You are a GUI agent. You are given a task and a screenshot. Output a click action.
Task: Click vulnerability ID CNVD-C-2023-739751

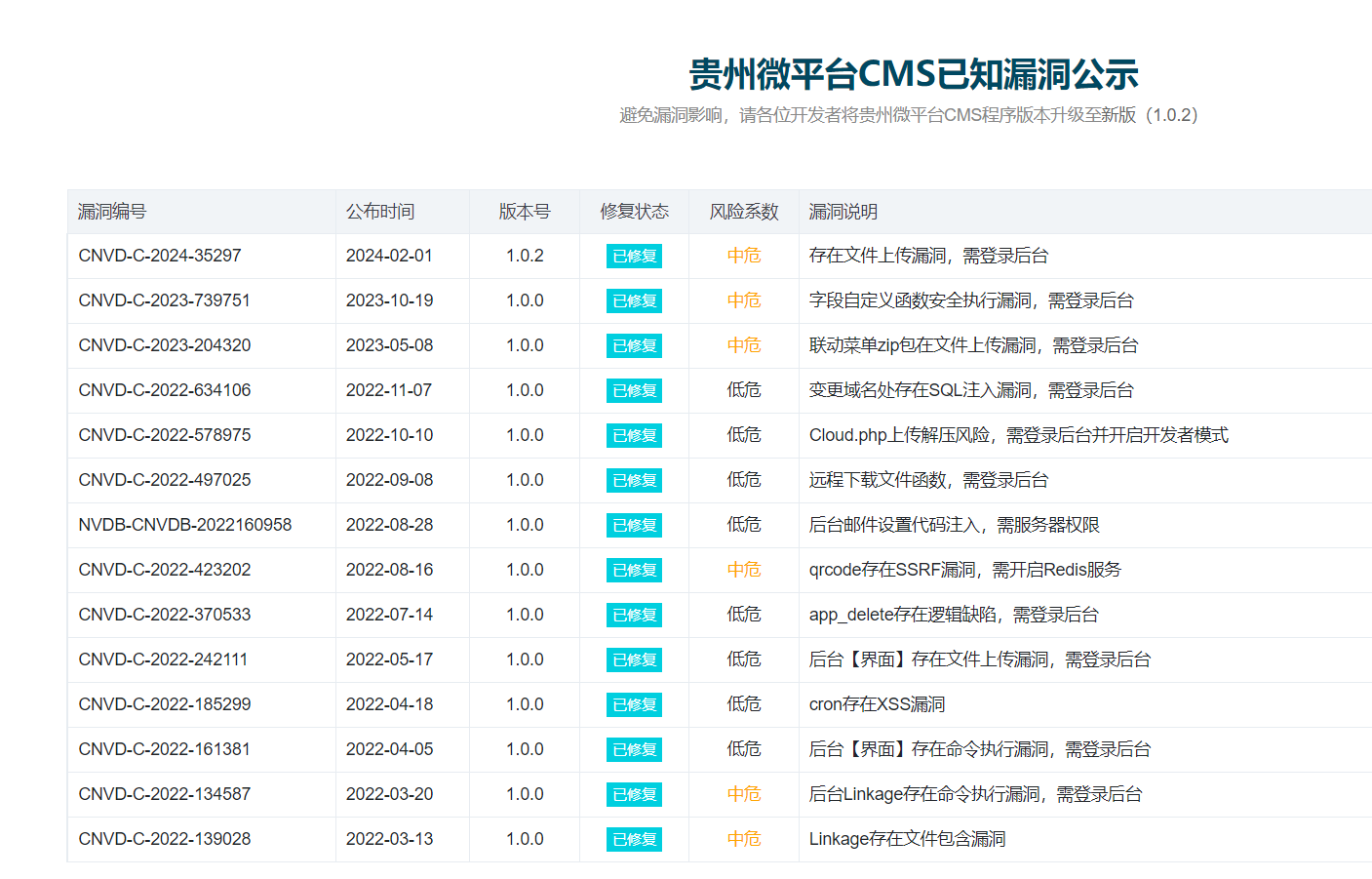click(x=165, y=300)
